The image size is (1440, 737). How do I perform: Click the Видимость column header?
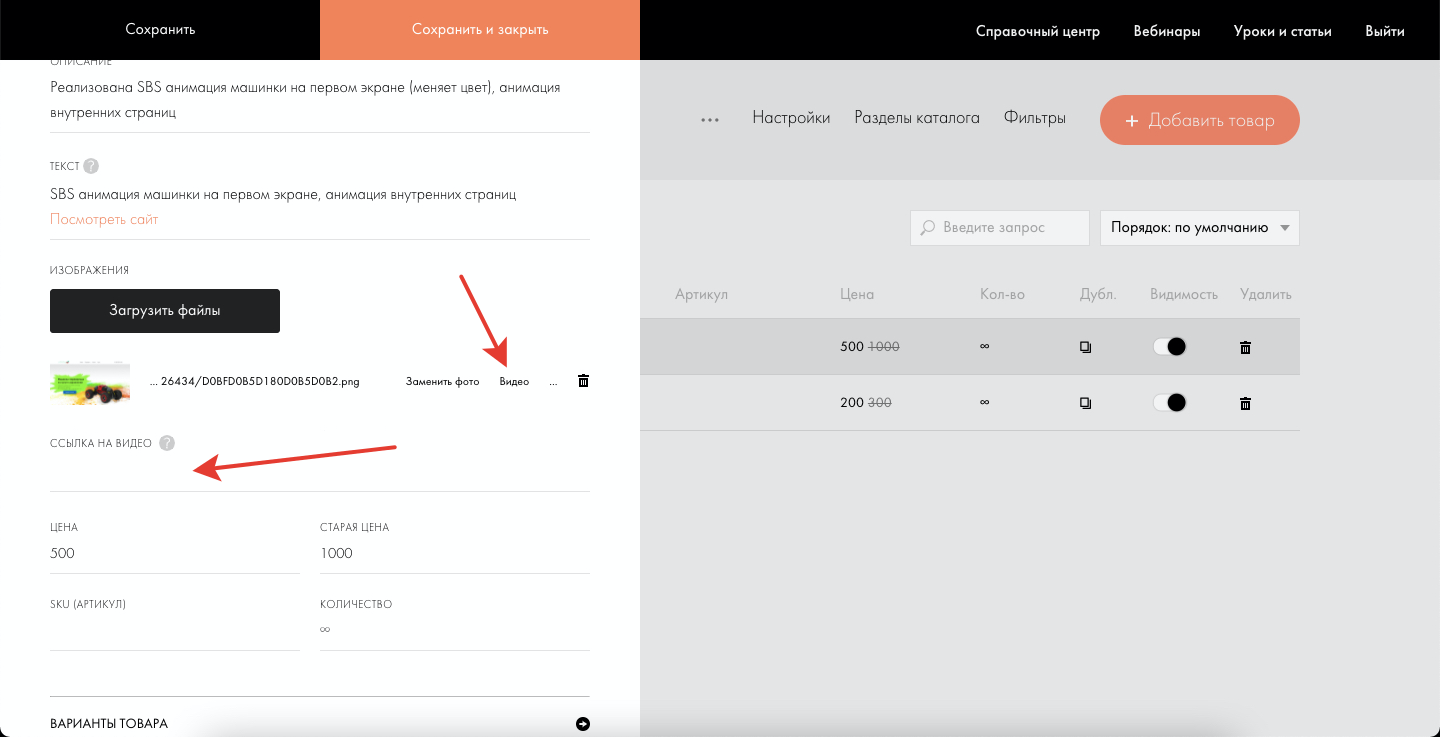coord(1184,294)
